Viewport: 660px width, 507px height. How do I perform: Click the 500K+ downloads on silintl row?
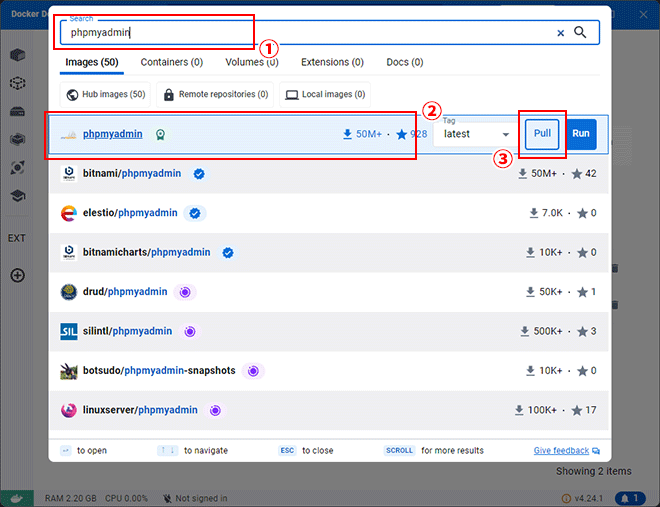point(541,332)
